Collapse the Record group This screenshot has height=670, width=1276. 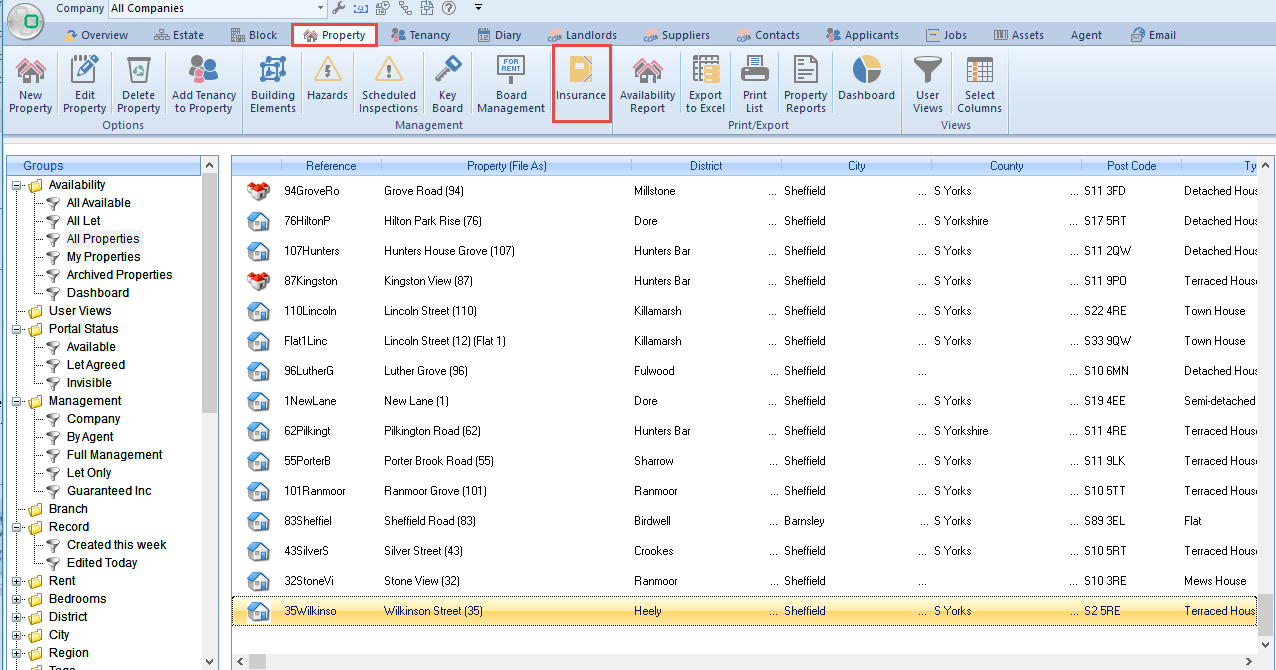click(17, 527)
